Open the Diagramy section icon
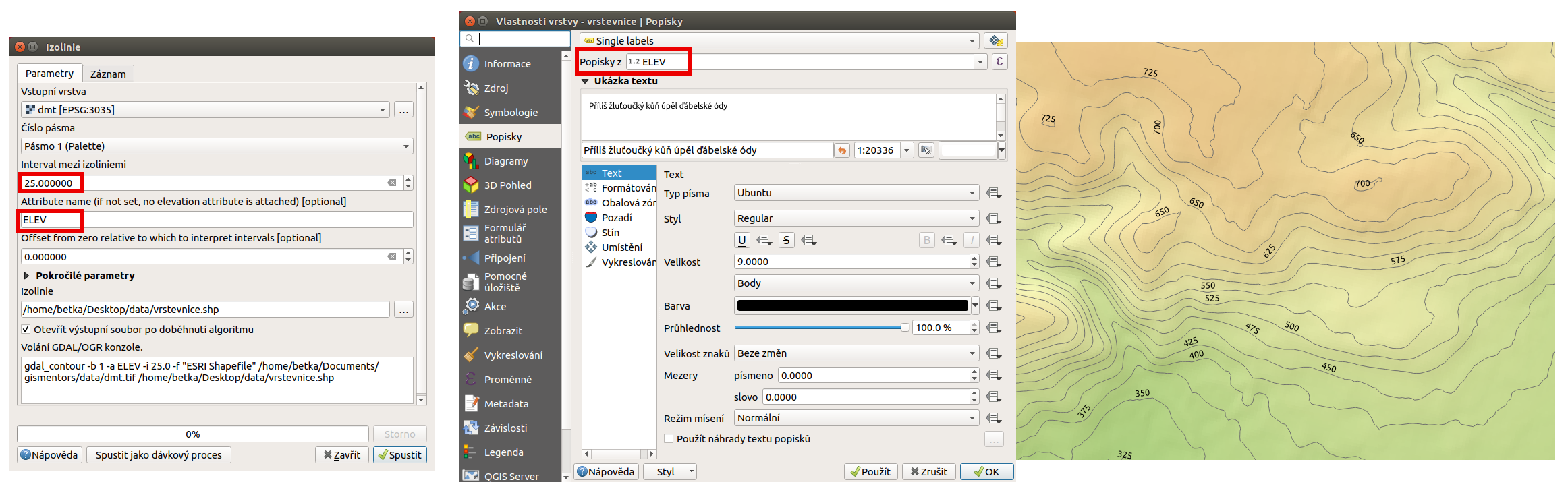Image resolution: width=1568 pixels, height=499 pixels. [x=471, y=160]
